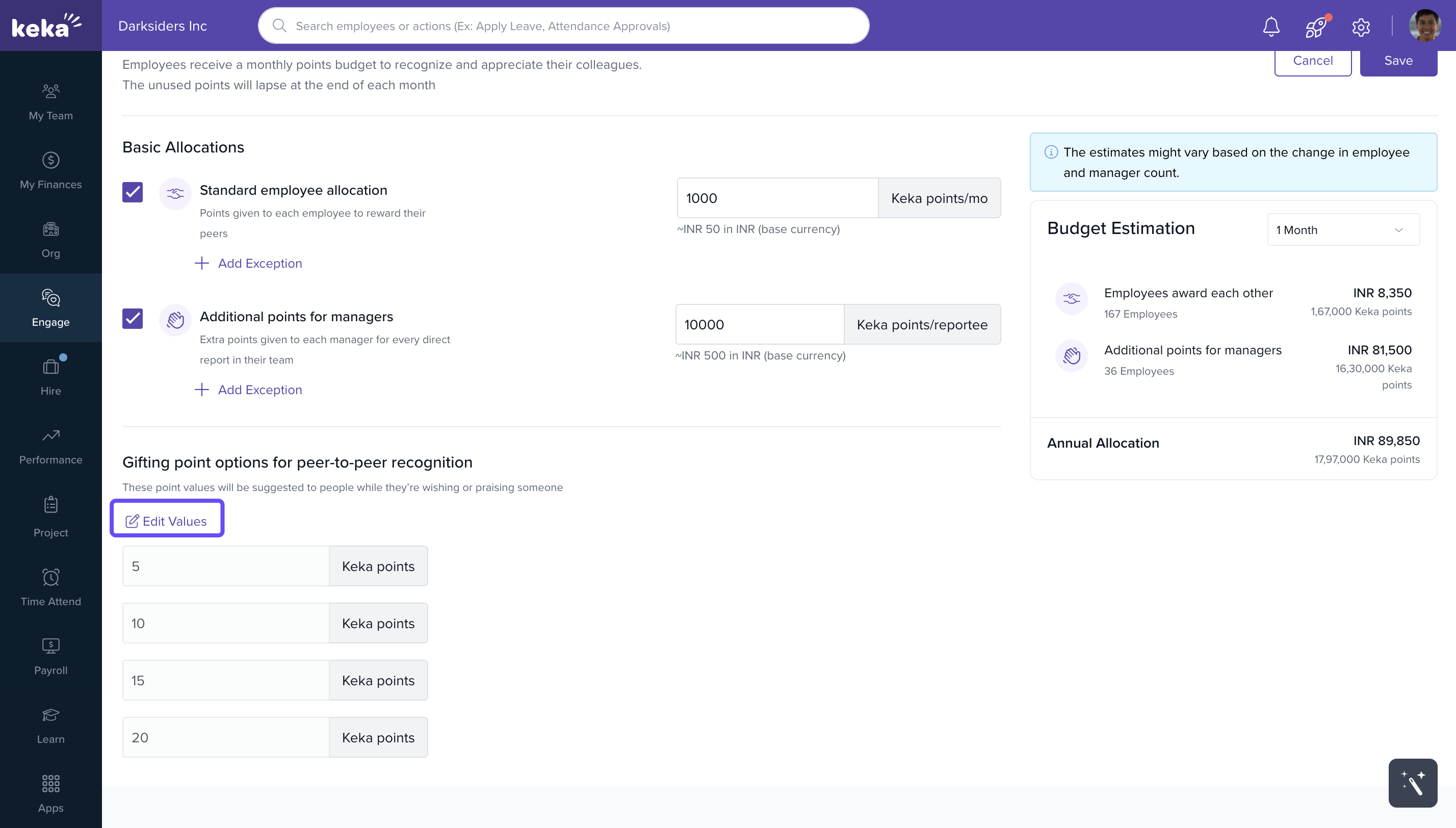
Task: Open the Hire module in sidebar
Action: coord(50,376)
